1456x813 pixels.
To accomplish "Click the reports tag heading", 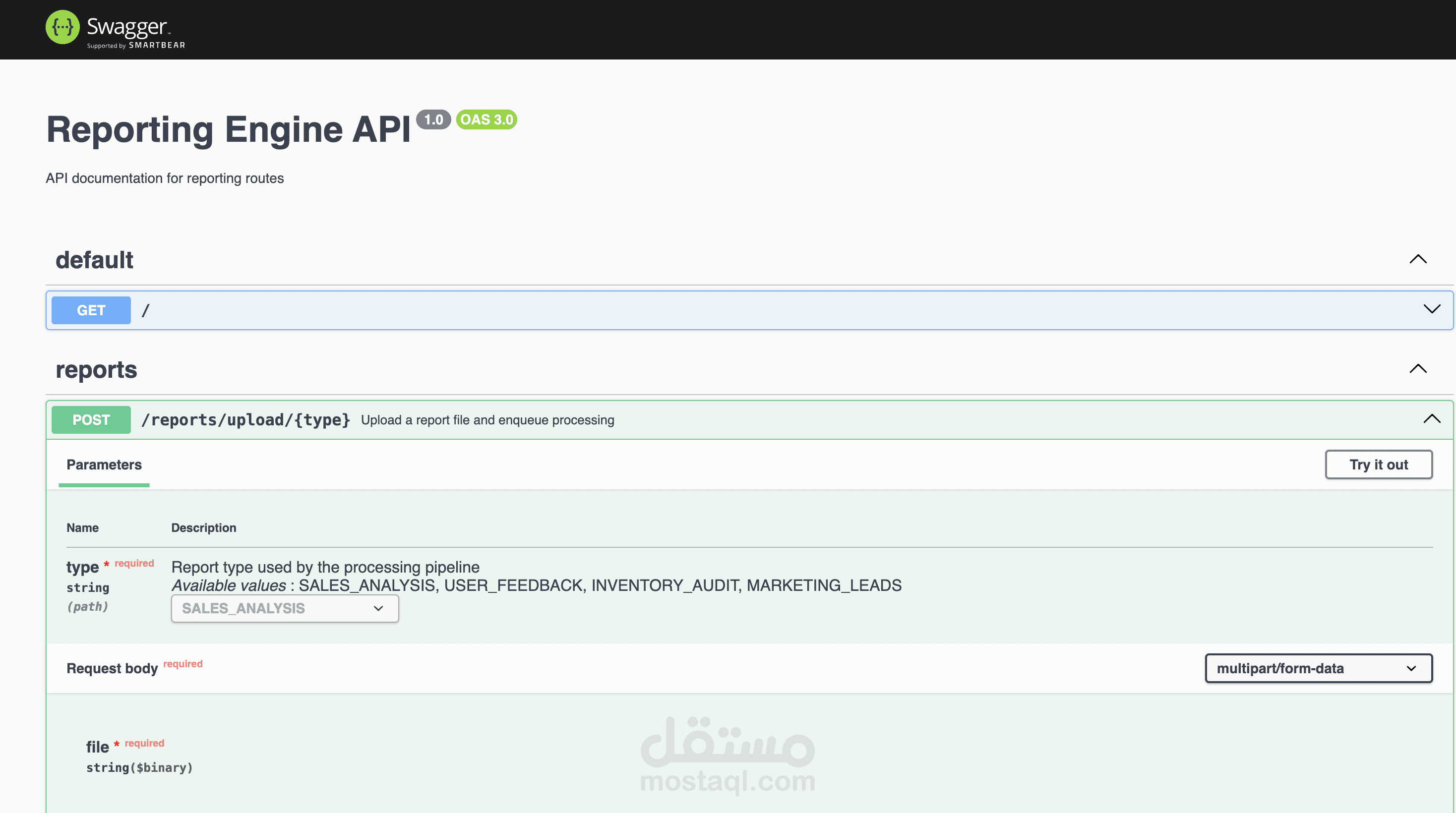I will [x=96, y=369].
